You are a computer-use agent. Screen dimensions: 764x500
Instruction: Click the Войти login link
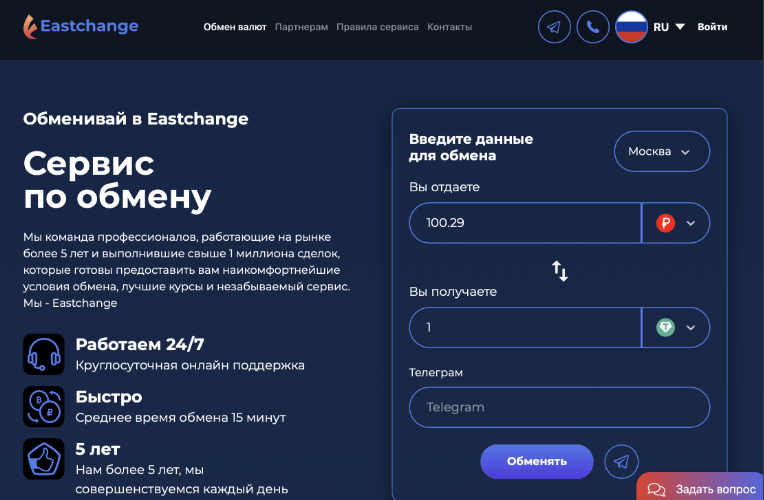click(x=712, y=27)
